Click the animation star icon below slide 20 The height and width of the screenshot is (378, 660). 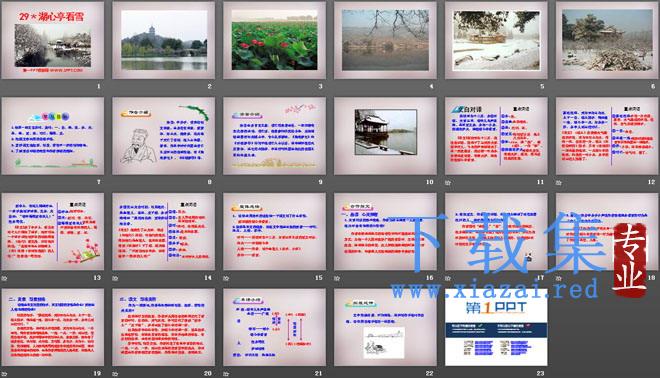115,374
